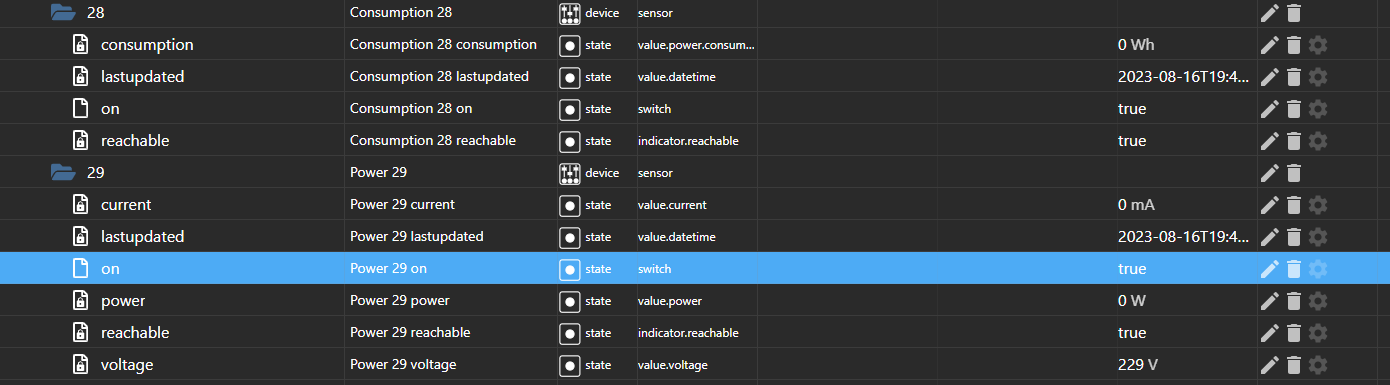Click the indicator.reachable role for Power 29 reachable
The image size is (1390, 385).
coord(688,333)
